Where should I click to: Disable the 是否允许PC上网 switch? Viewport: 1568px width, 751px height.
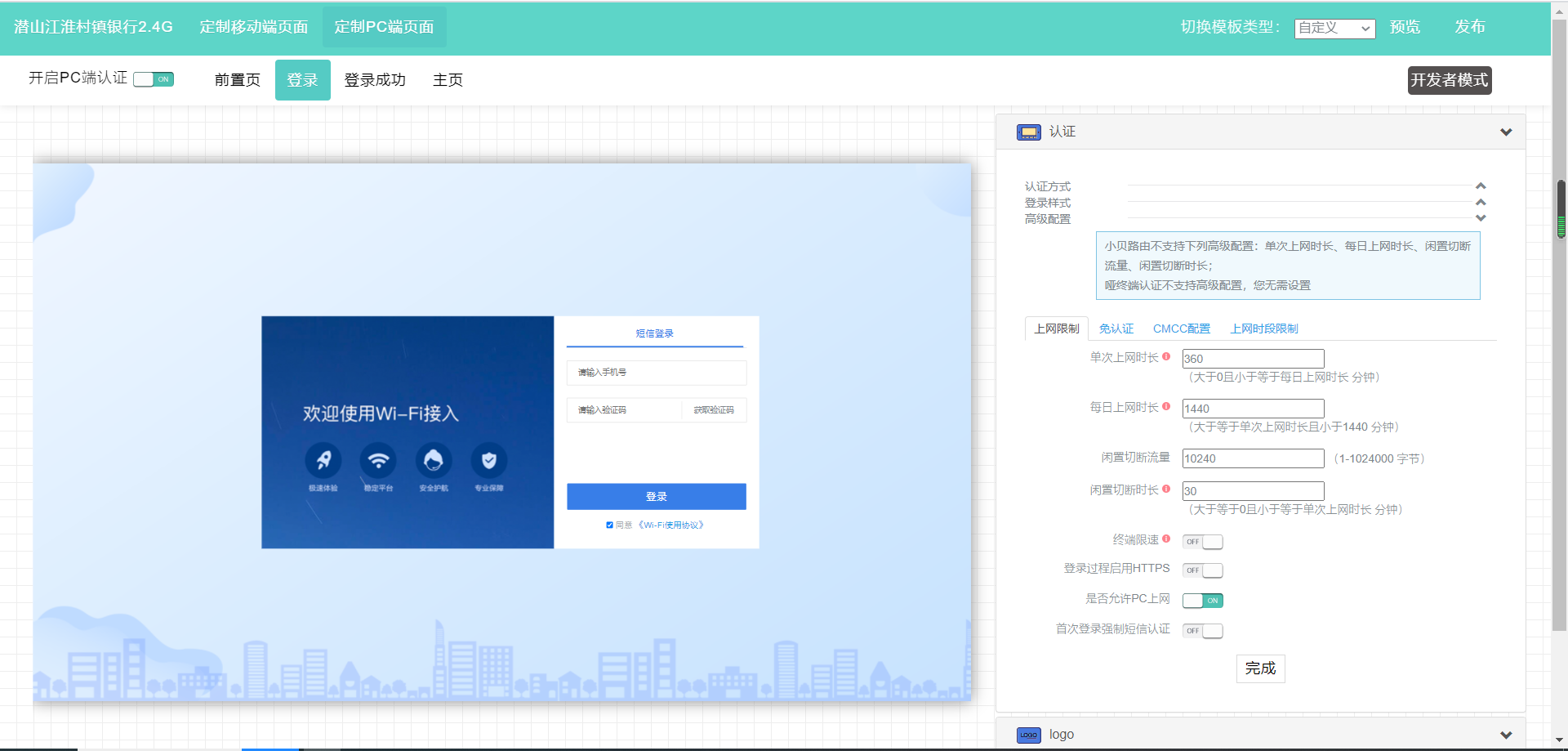(1202, 601)
